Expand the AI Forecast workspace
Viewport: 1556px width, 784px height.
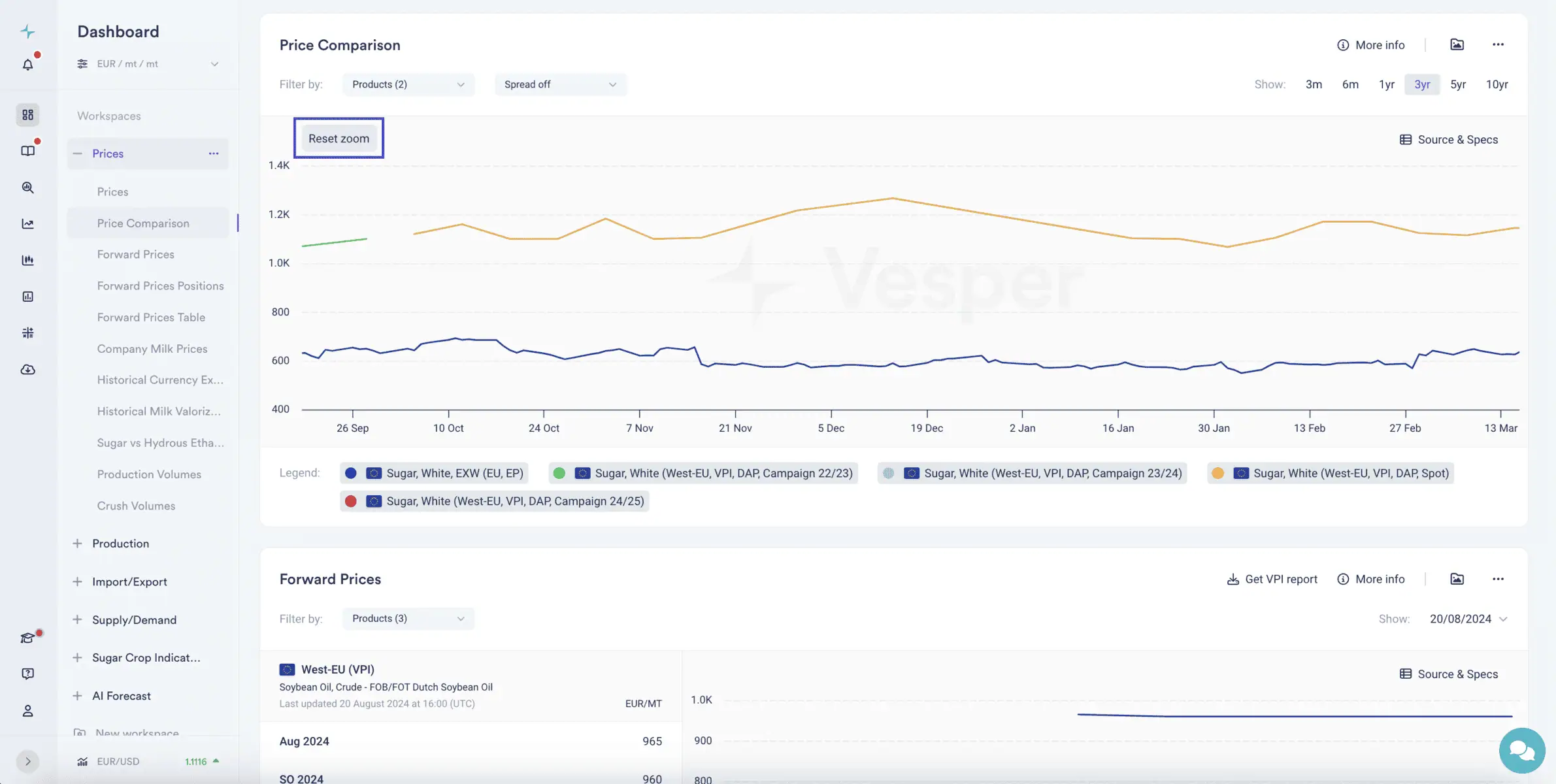click(x=77, y=696)
